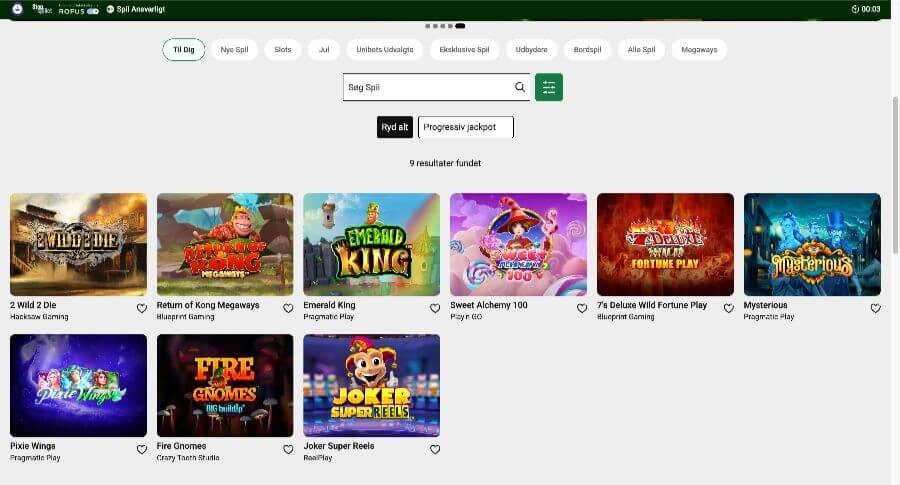Open the 2 Wild 2 Die thumbnail
Screen dimensions: 900x485
(x=79, y=245)
